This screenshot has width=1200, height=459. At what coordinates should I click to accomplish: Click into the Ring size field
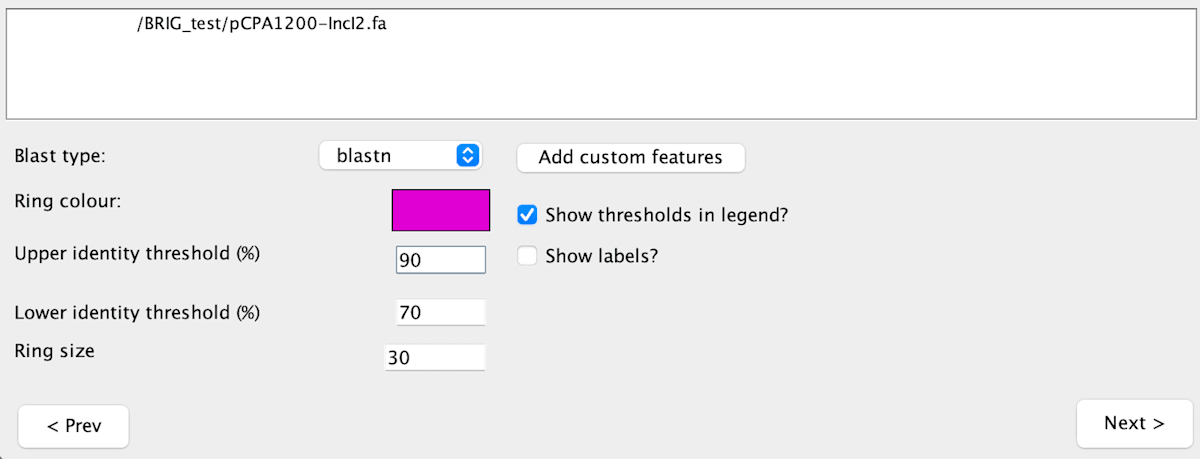tap(435, 358)
